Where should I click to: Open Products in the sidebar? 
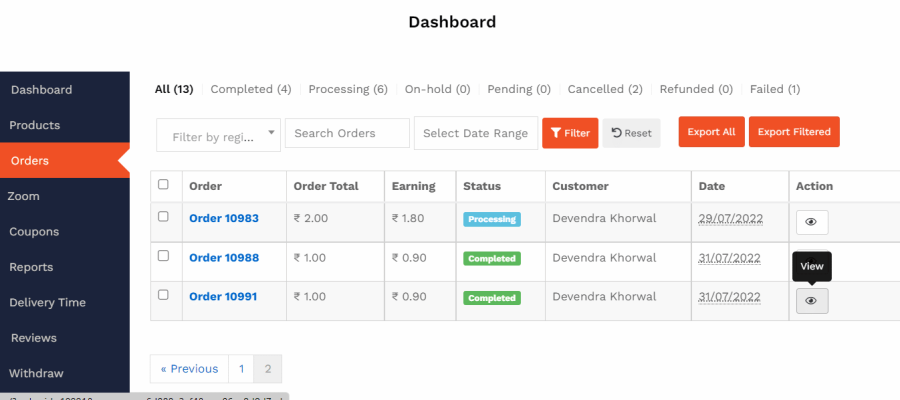(x=65, y=125)
